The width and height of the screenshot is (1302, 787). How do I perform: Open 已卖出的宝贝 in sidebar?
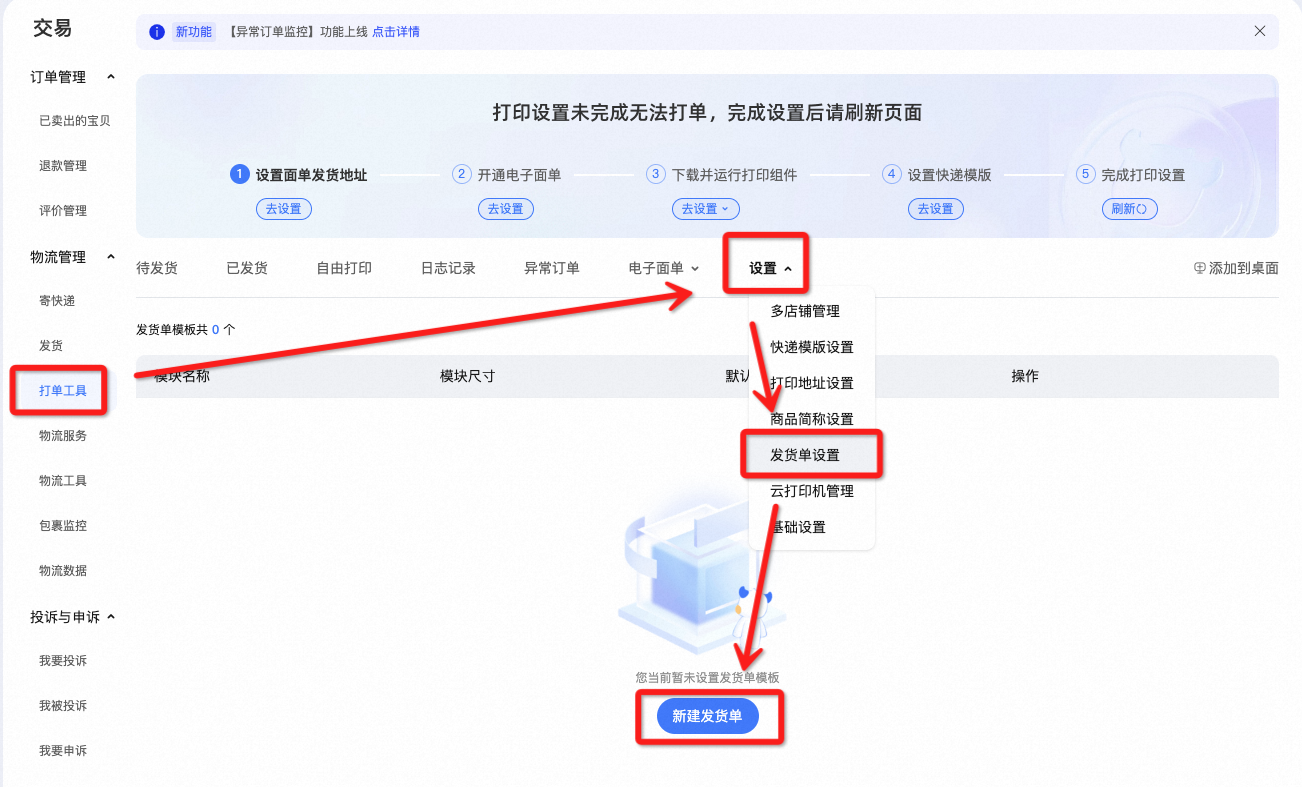tap(75, 121)
